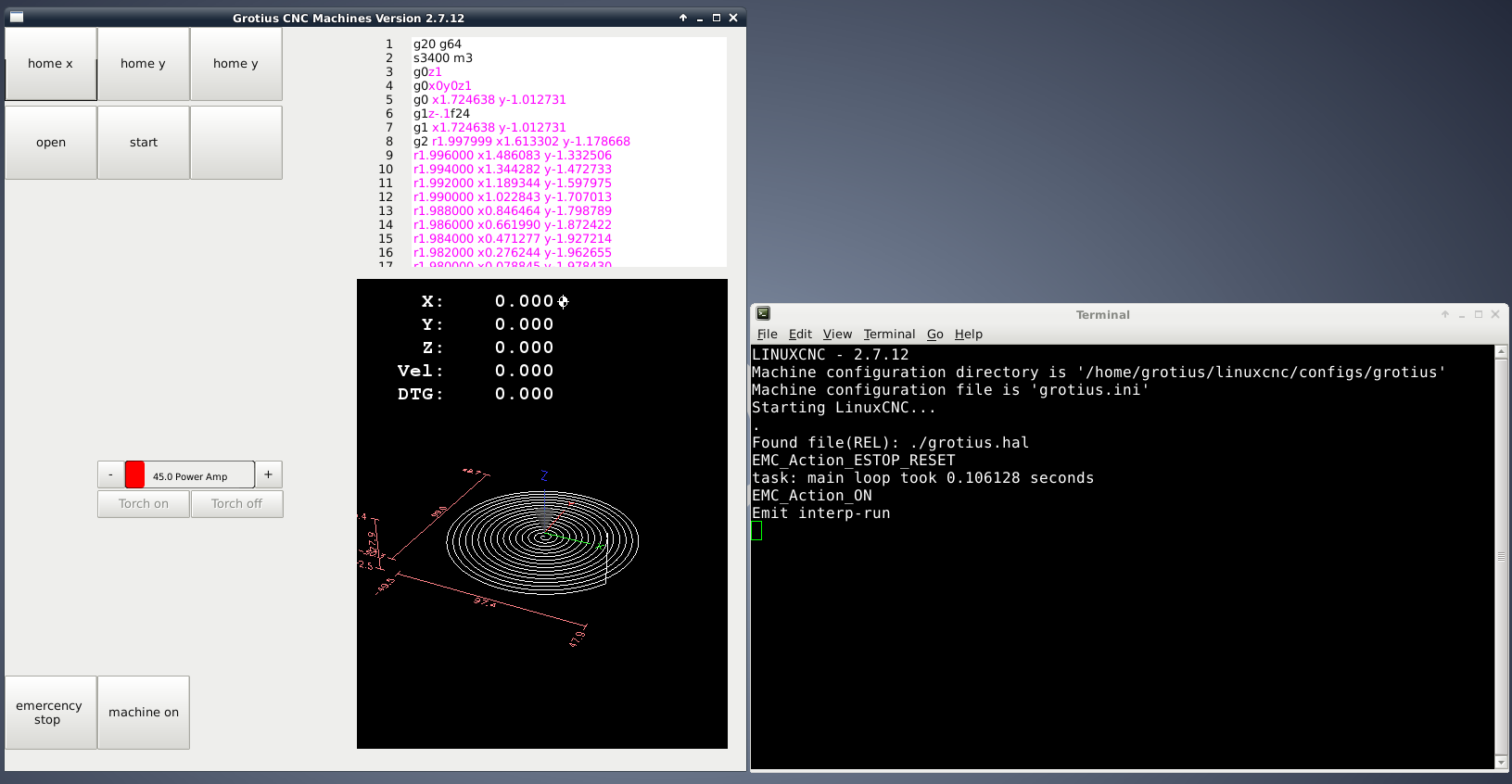This screenshot has width=1512, height=784.
Task: Select line 'r1.996000 x1.486083 y-1.332506'
Action: click(x=513, y=156)
